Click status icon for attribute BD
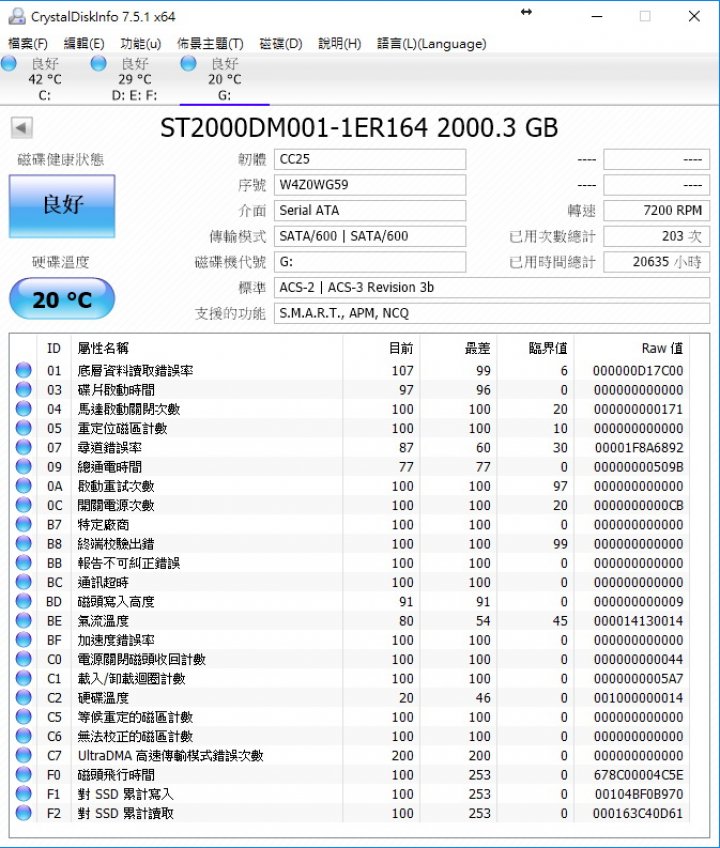The height and width of the screenshot is (848, 720). coord(23,601)
